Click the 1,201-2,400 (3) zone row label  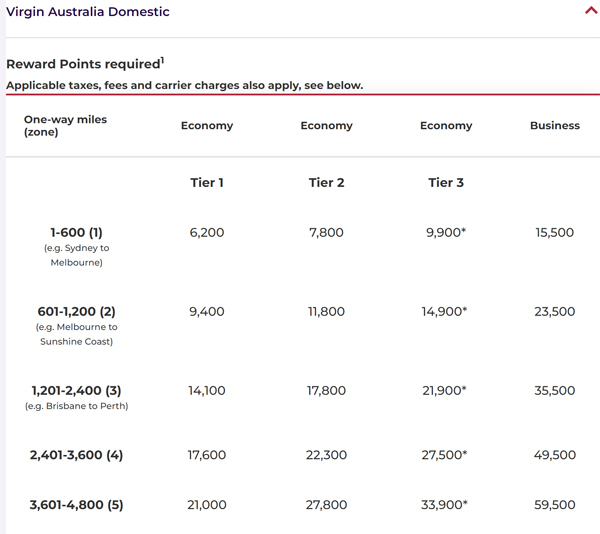(x=77, y=391)
